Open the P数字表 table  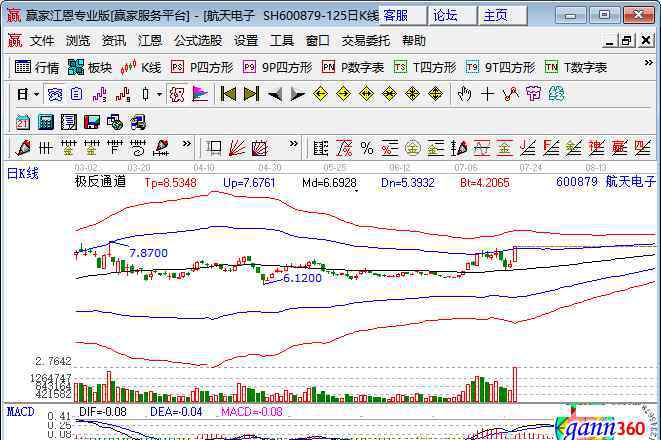tap(353, 67)
